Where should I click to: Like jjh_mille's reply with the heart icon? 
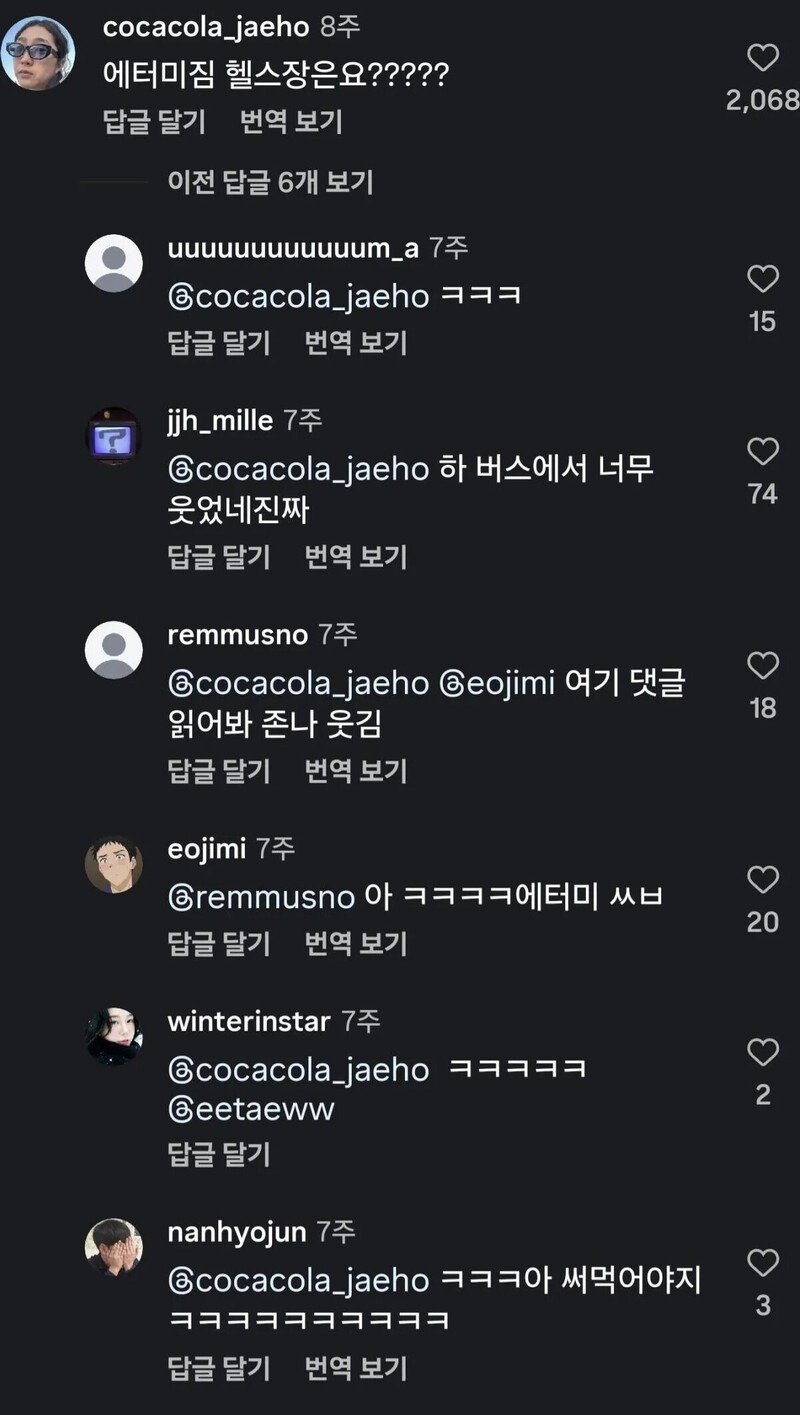(x=763, y=452)
